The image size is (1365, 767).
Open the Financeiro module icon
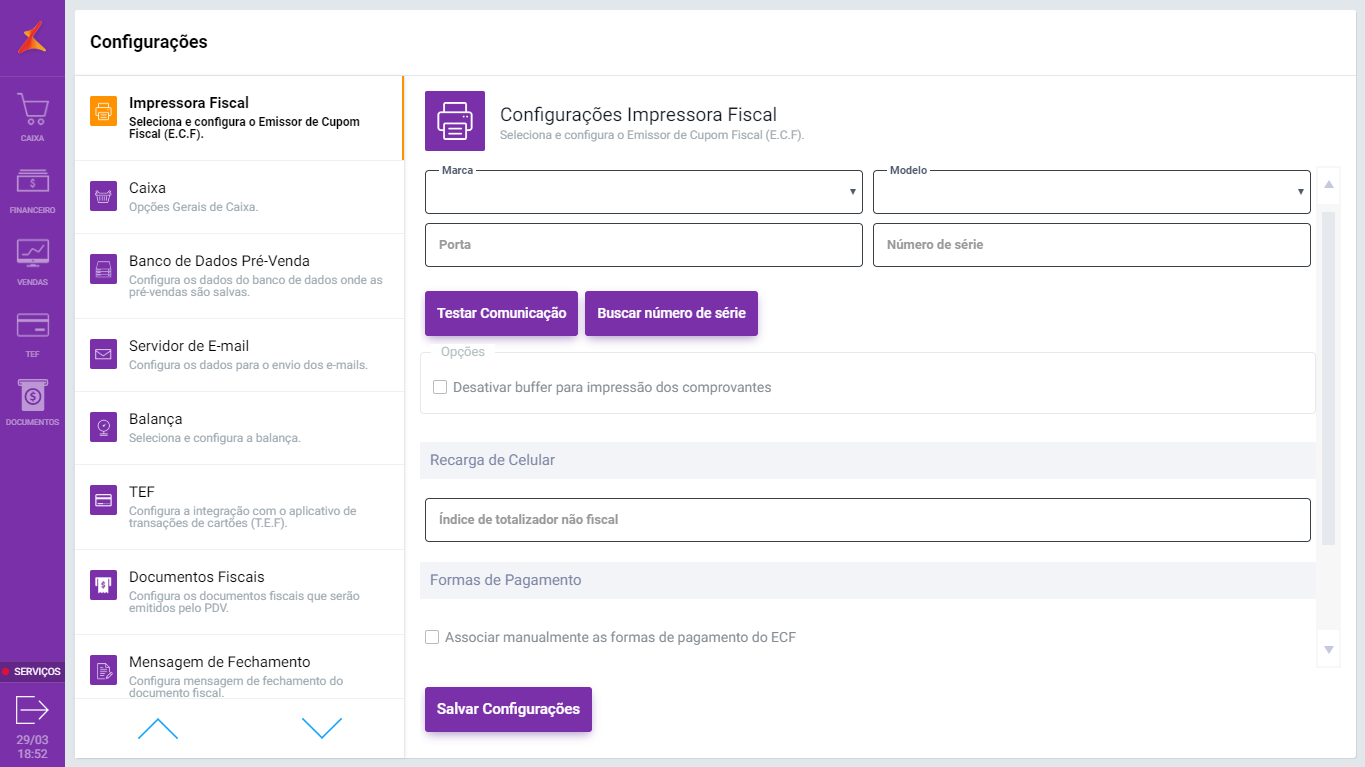coord(32,183)
